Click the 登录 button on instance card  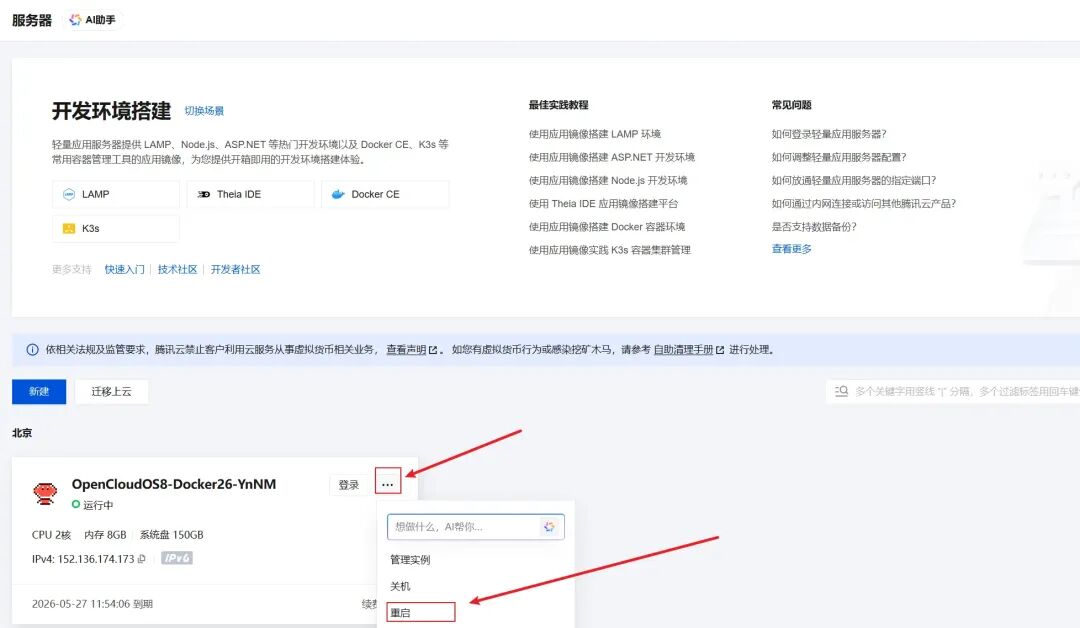click(349, 485)
